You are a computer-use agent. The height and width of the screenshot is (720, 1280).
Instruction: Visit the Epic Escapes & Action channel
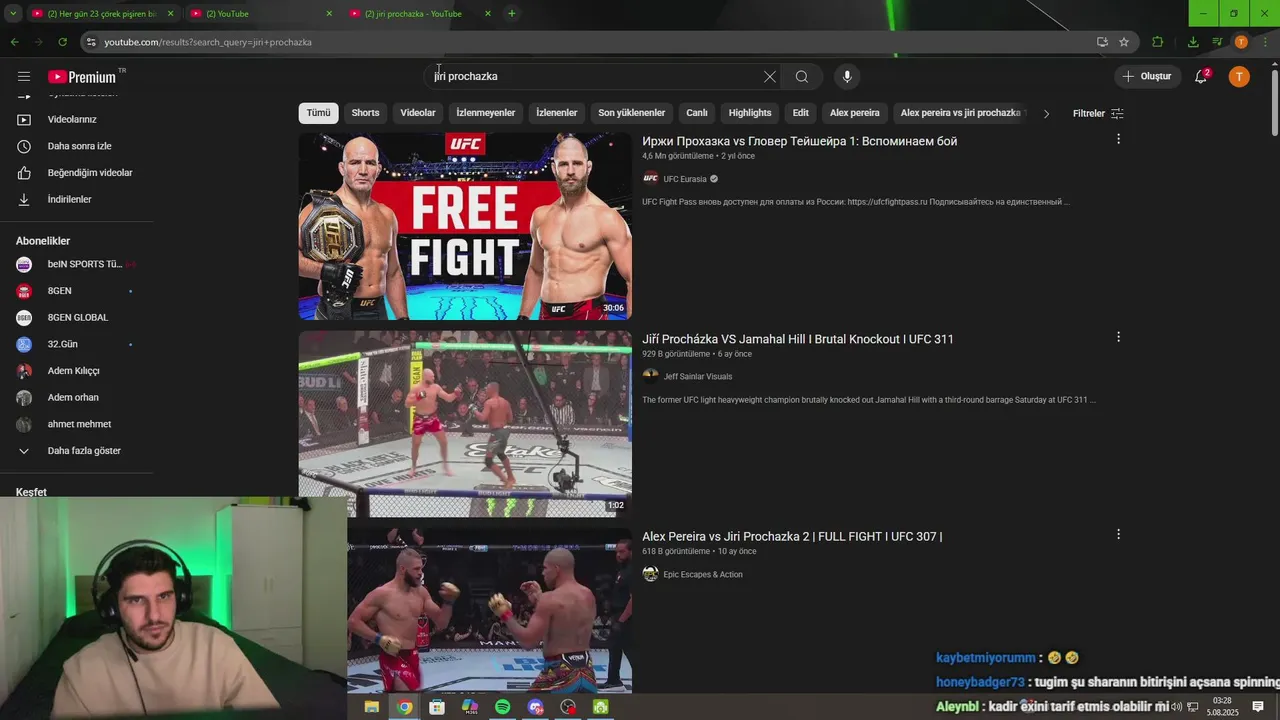coord(703,575)
